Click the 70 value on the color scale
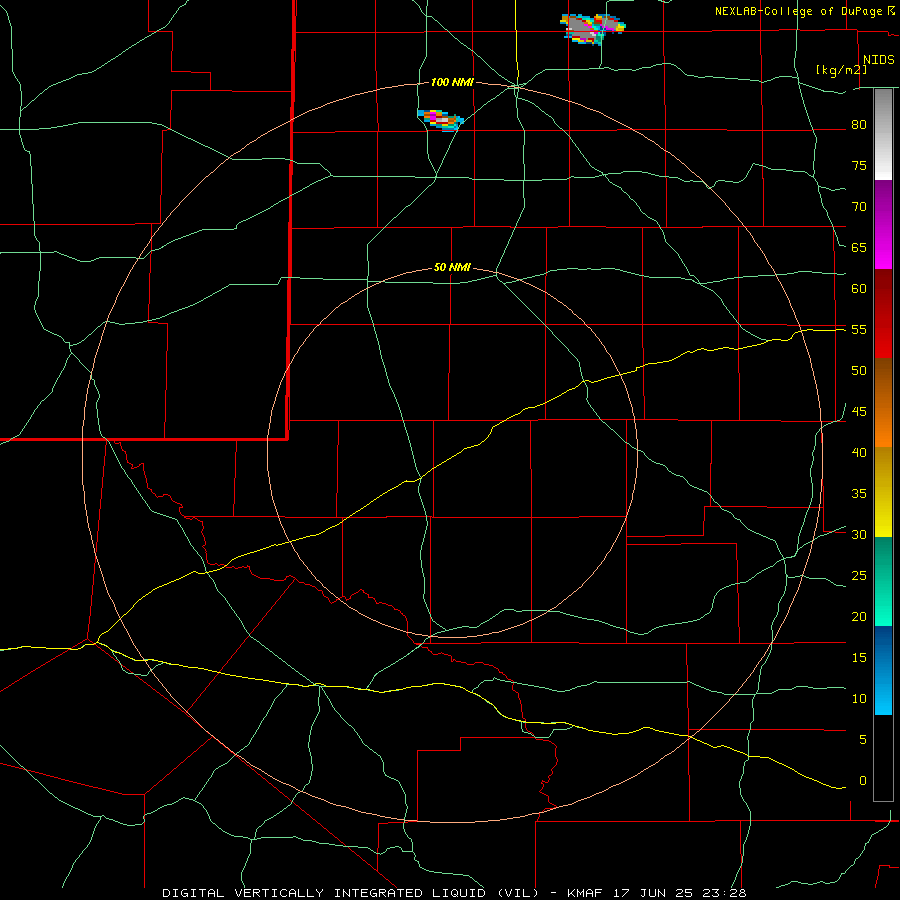900x900 pixels. point(859,207)
